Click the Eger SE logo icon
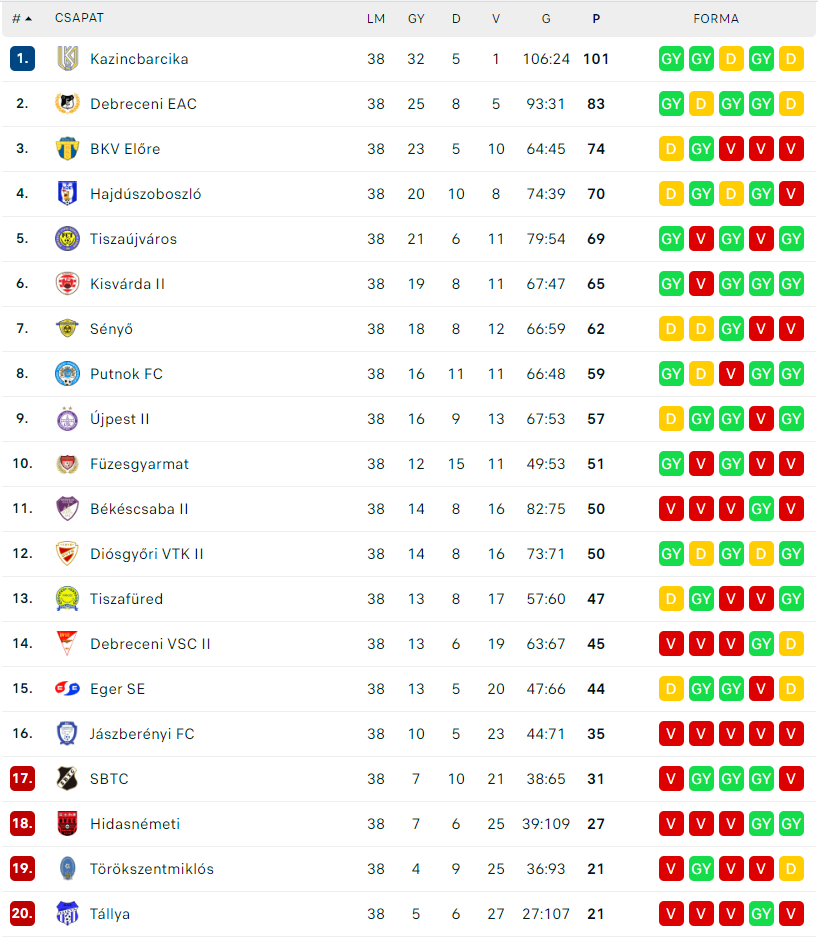 pyautogui.click(x=68, y=688)
